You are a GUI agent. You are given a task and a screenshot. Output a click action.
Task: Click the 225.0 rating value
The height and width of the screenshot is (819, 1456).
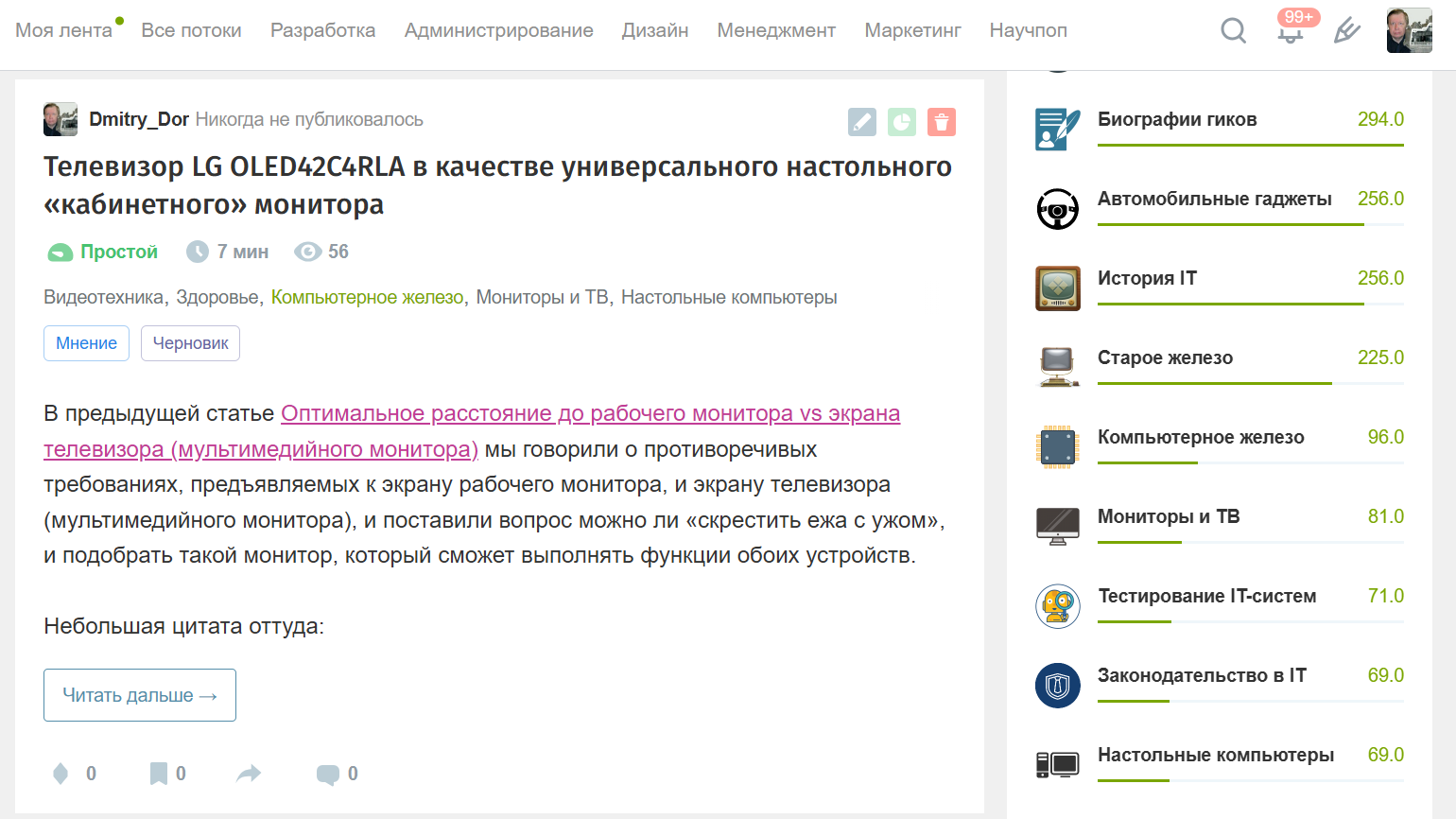coord(1380,357)
